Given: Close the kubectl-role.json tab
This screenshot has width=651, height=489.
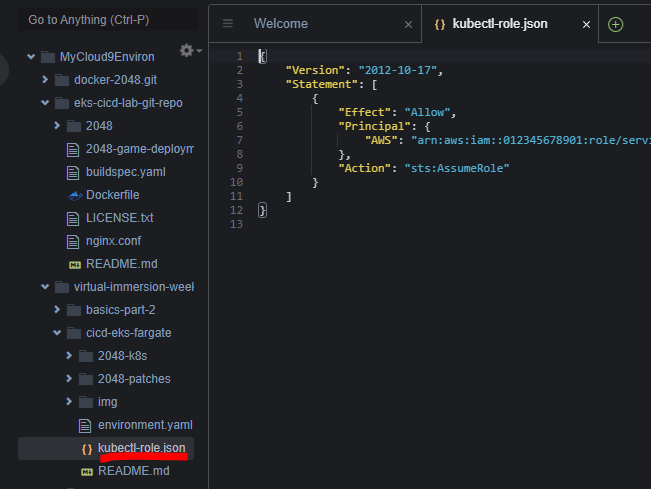Looking at the screenshot, I should click(586, 25).
